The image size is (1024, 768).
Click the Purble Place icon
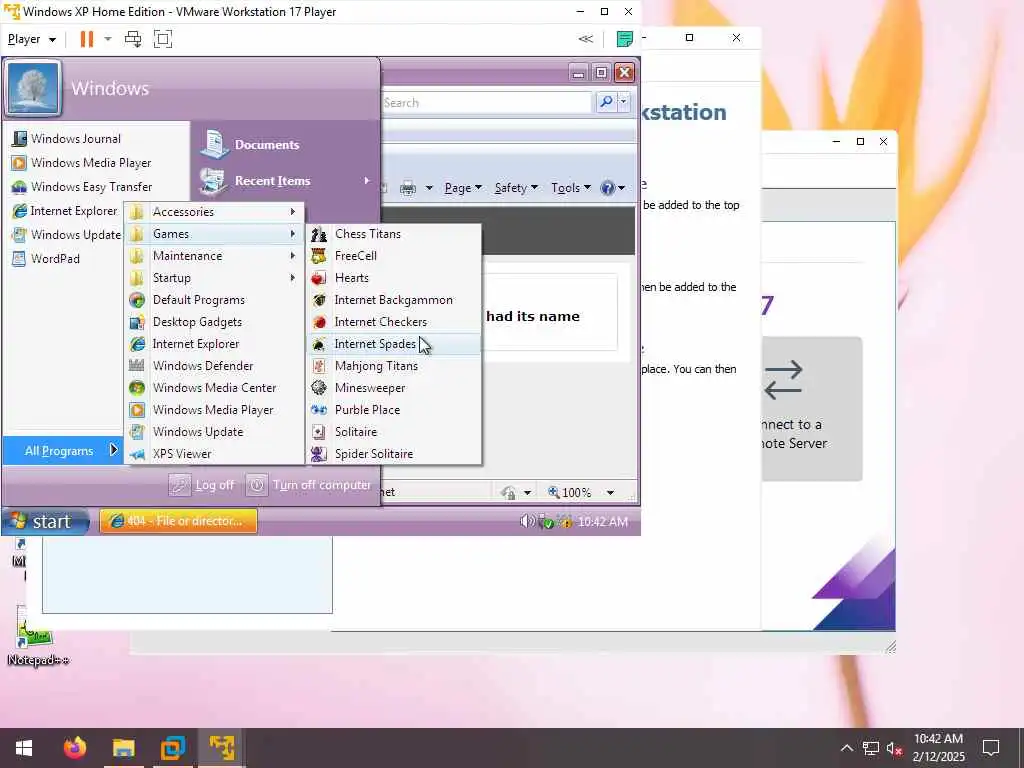click(319, 409)
